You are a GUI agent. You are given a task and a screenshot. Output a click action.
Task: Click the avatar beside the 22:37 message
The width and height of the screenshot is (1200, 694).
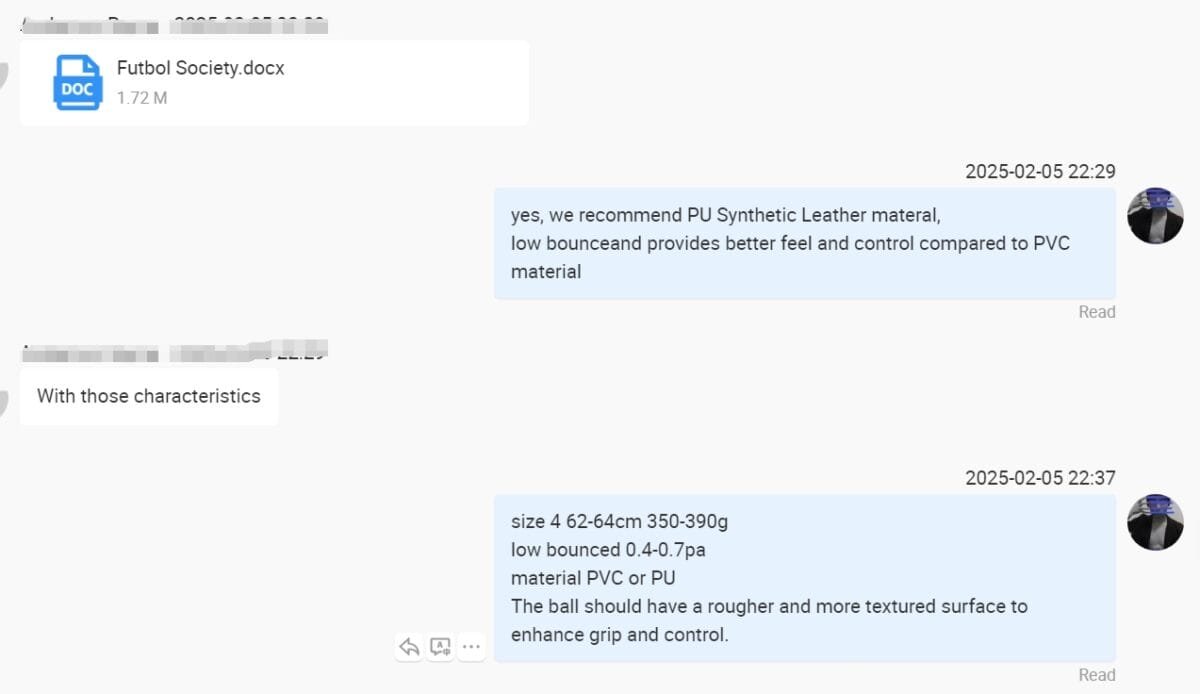pos(1155,521)
